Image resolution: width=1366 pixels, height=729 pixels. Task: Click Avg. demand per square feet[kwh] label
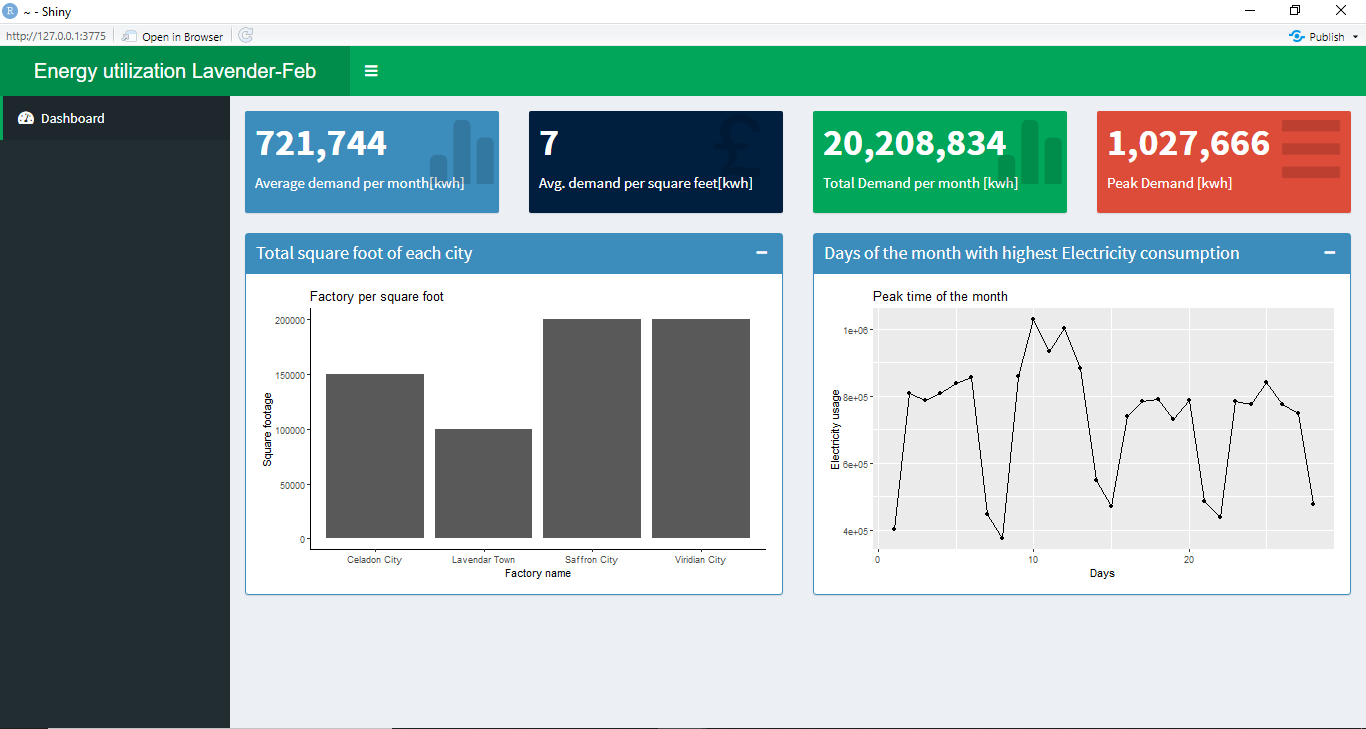coord(646,183)
